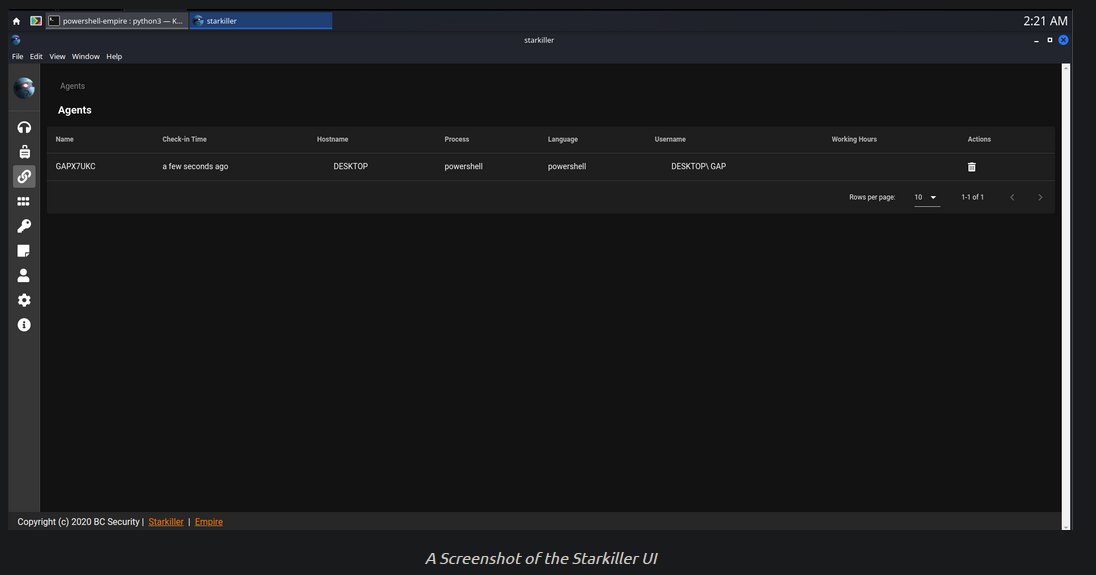Sort agents by Check-in Time column

pos(185,139)
